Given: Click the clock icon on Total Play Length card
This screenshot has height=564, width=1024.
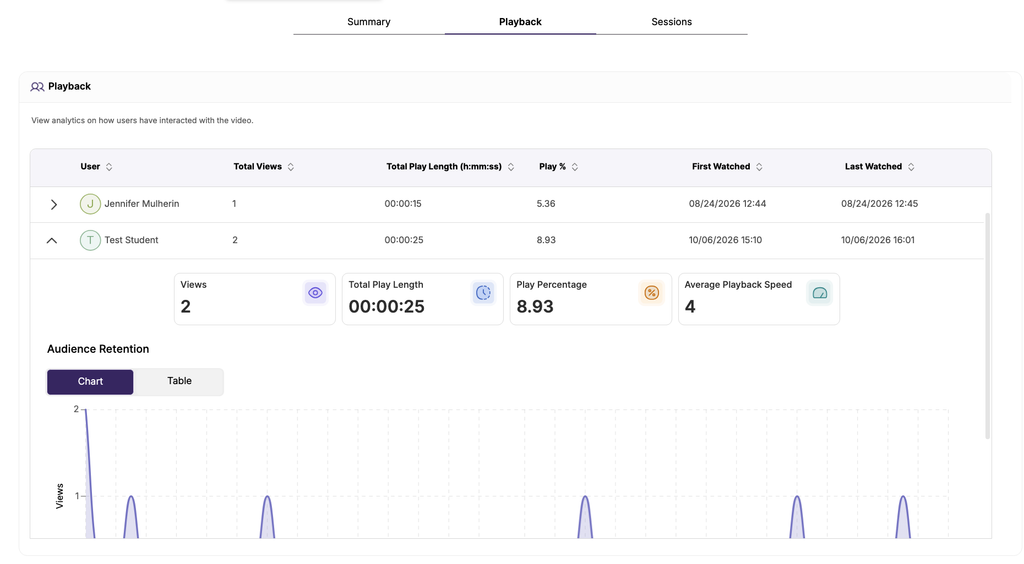Looking at the screenshot, I should (x=483, y=293).
